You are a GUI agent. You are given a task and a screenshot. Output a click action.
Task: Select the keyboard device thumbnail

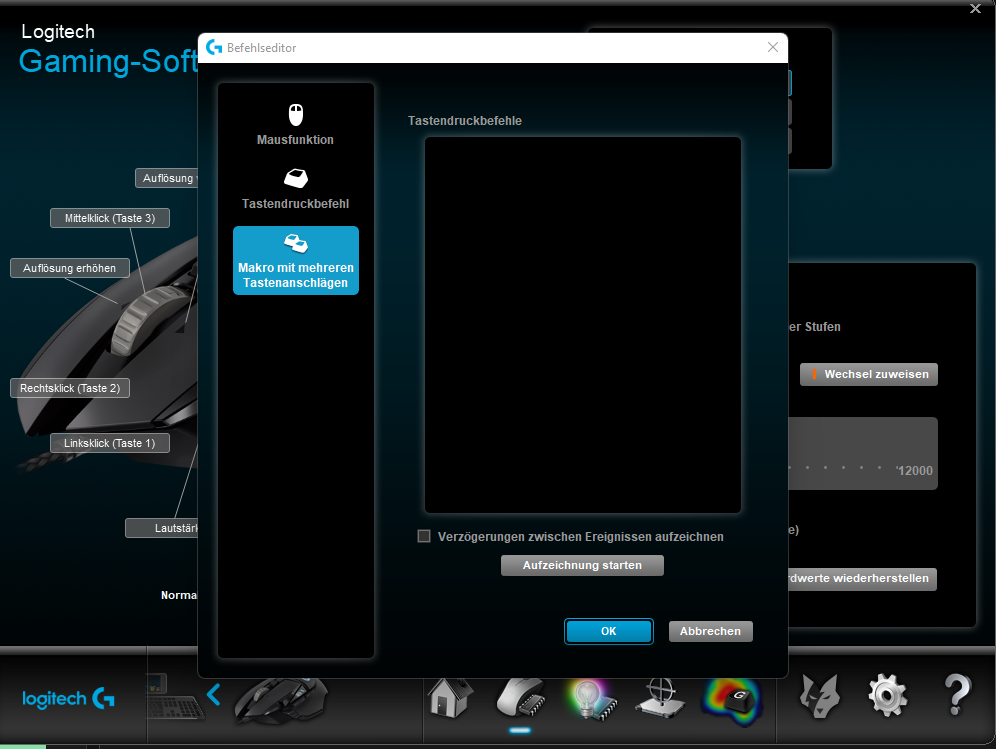click(173, 698)
